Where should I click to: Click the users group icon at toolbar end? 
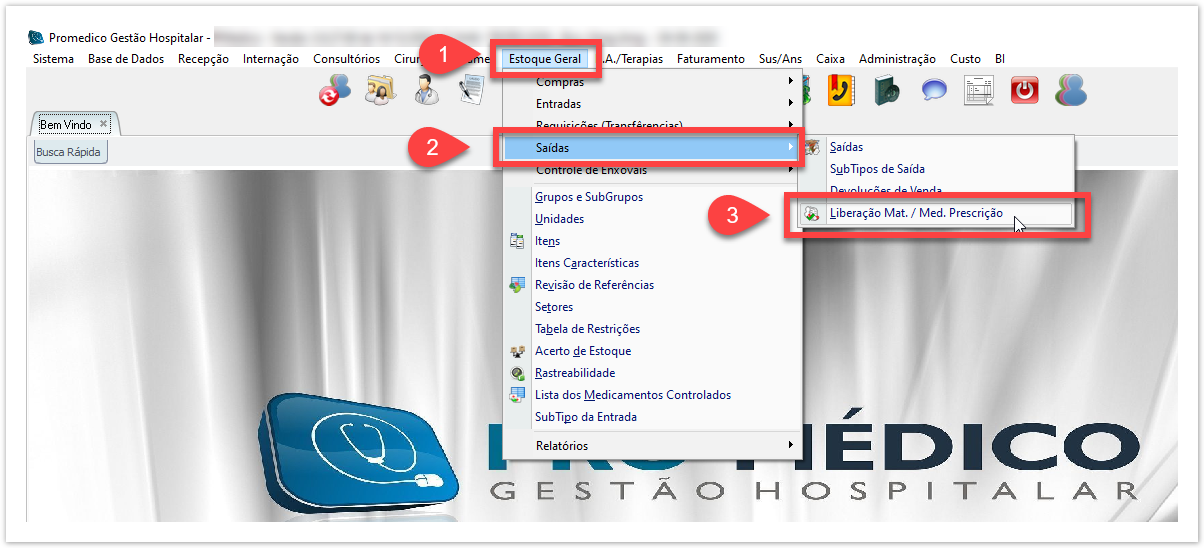(1071, 91)
